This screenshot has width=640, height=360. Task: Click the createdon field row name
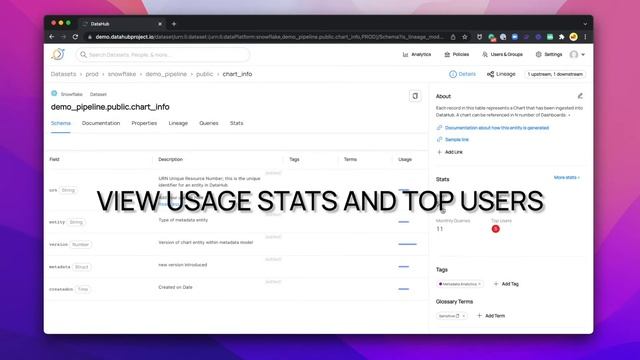[61, 289]
